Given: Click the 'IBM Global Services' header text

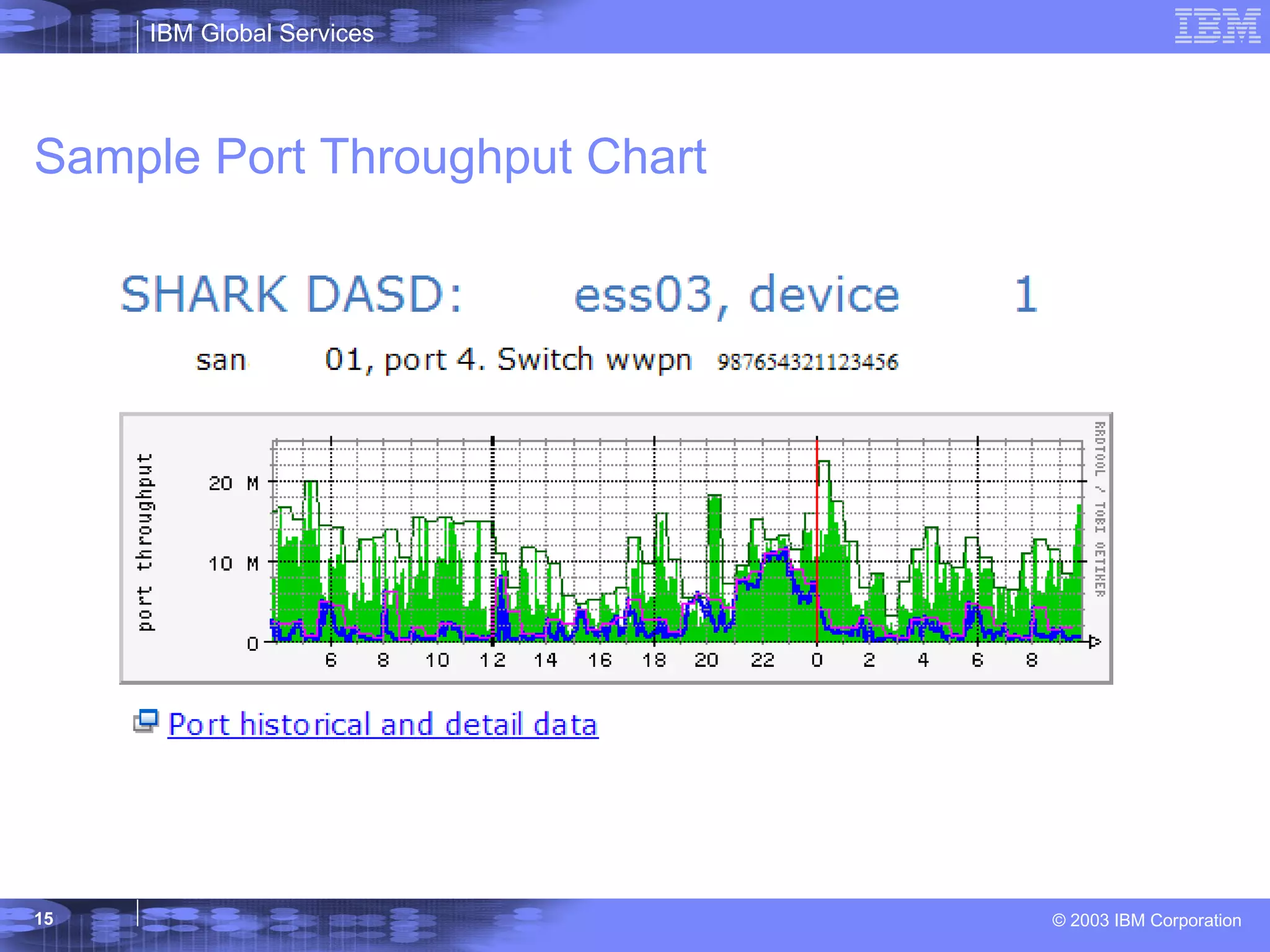Looking at the screenshot, I should pos(262,33).
